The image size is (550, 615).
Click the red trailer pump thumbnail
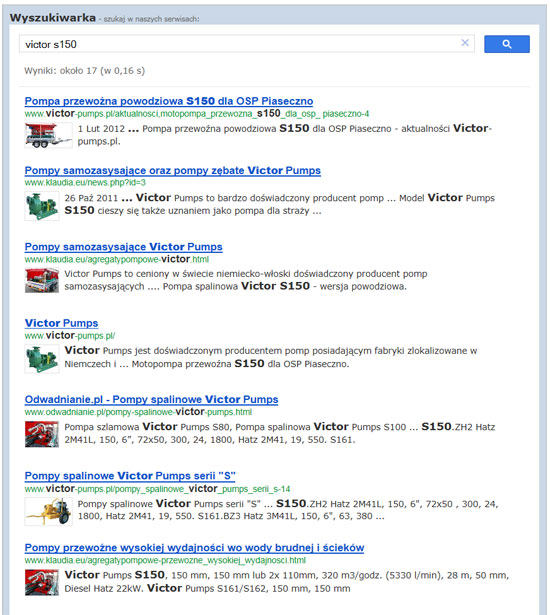pyautogui.click(x=48, y=135)
